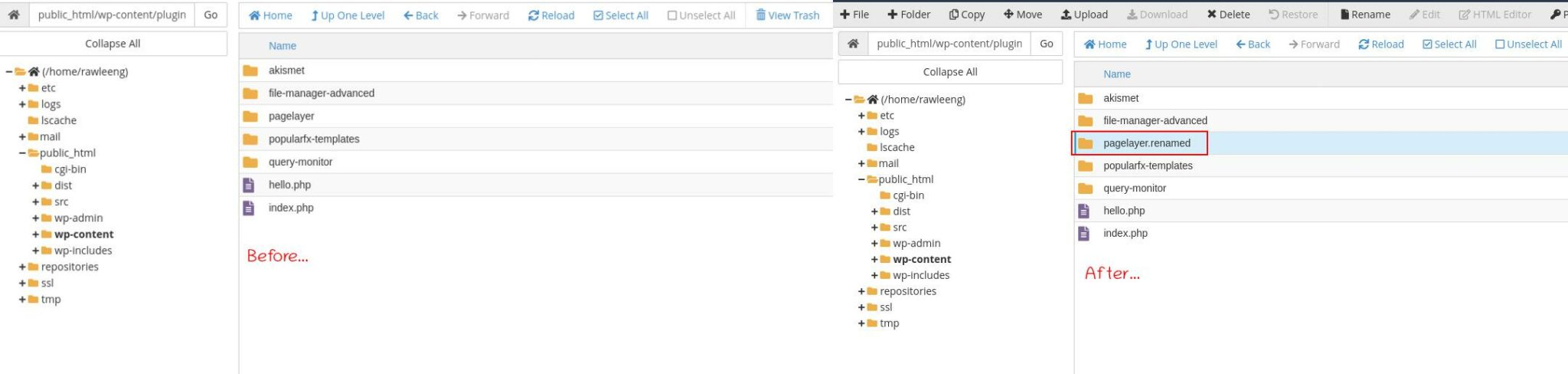The width and height of the screenshot is (1568, 374).
Task: Click the path field in the After panel
Action: 949,44
